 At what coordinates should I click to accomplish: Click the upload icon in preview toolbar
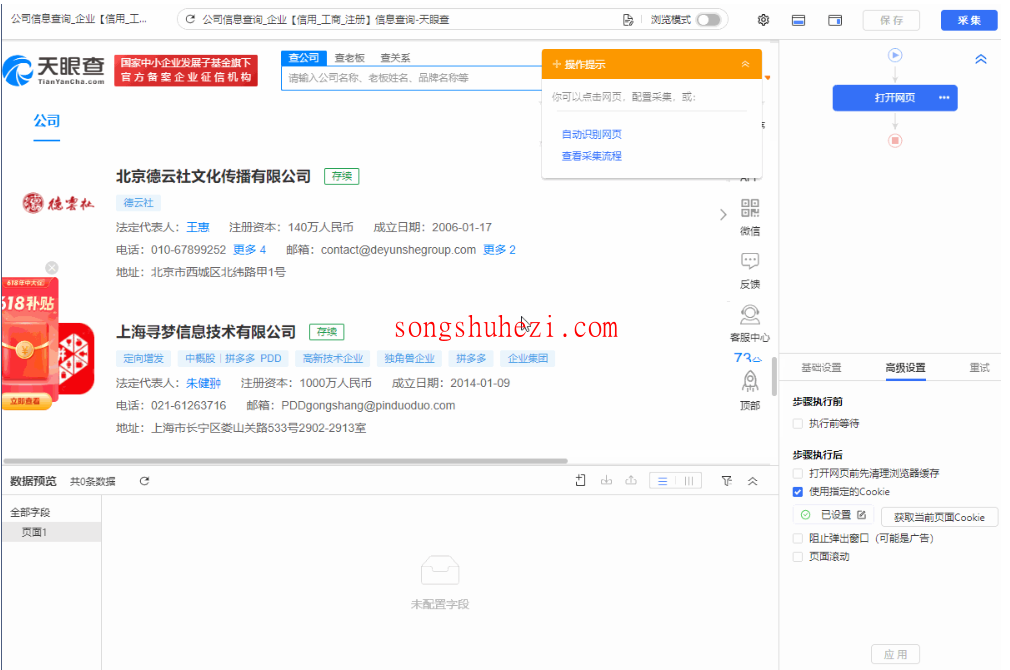tap(631, 481)
